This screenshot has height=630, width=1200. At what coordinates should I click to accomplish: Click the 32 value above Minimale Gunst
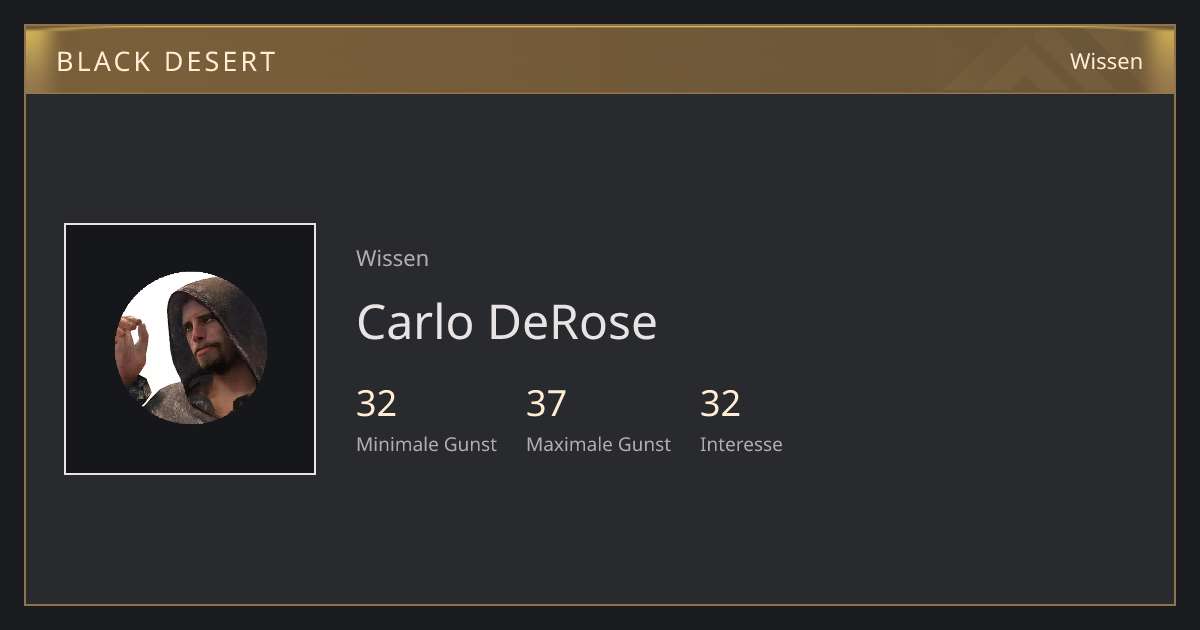click(x=376, y=403)
